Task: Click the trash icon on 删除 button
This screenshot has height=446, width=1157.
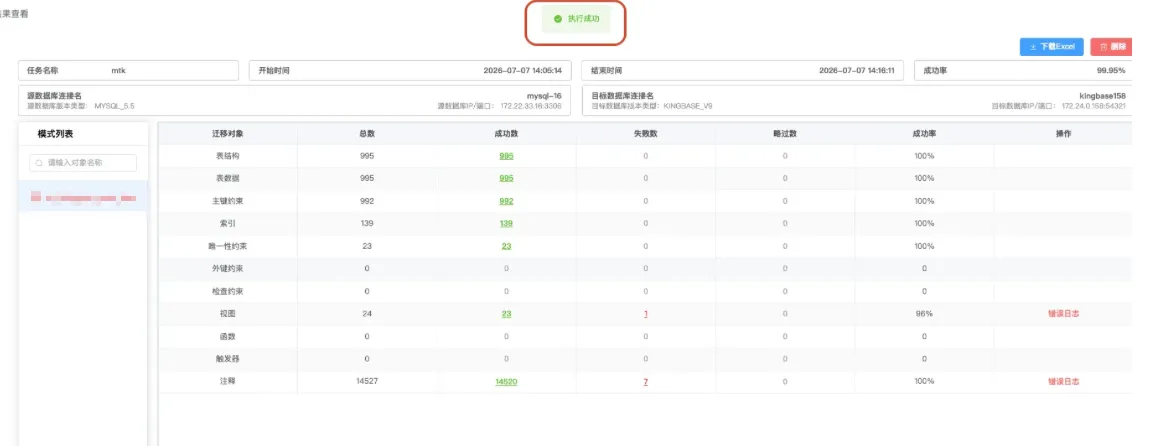Action: [1103, 47]
